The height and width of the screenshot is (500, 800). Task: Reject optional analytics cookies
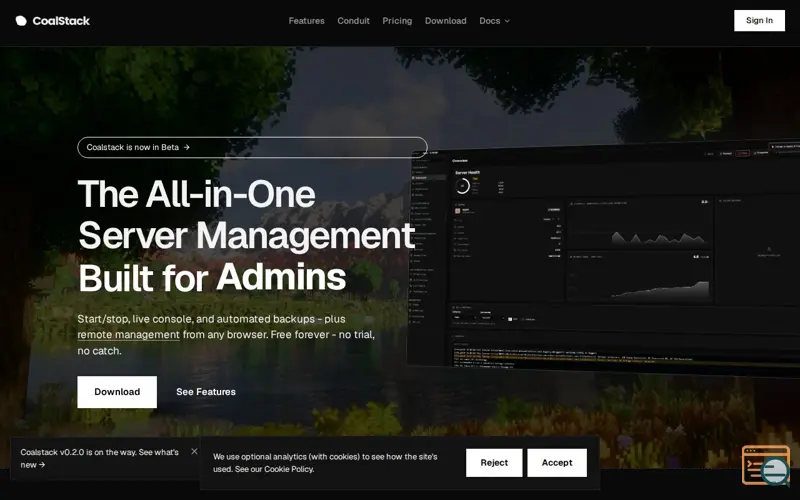[x=494, y=463]
